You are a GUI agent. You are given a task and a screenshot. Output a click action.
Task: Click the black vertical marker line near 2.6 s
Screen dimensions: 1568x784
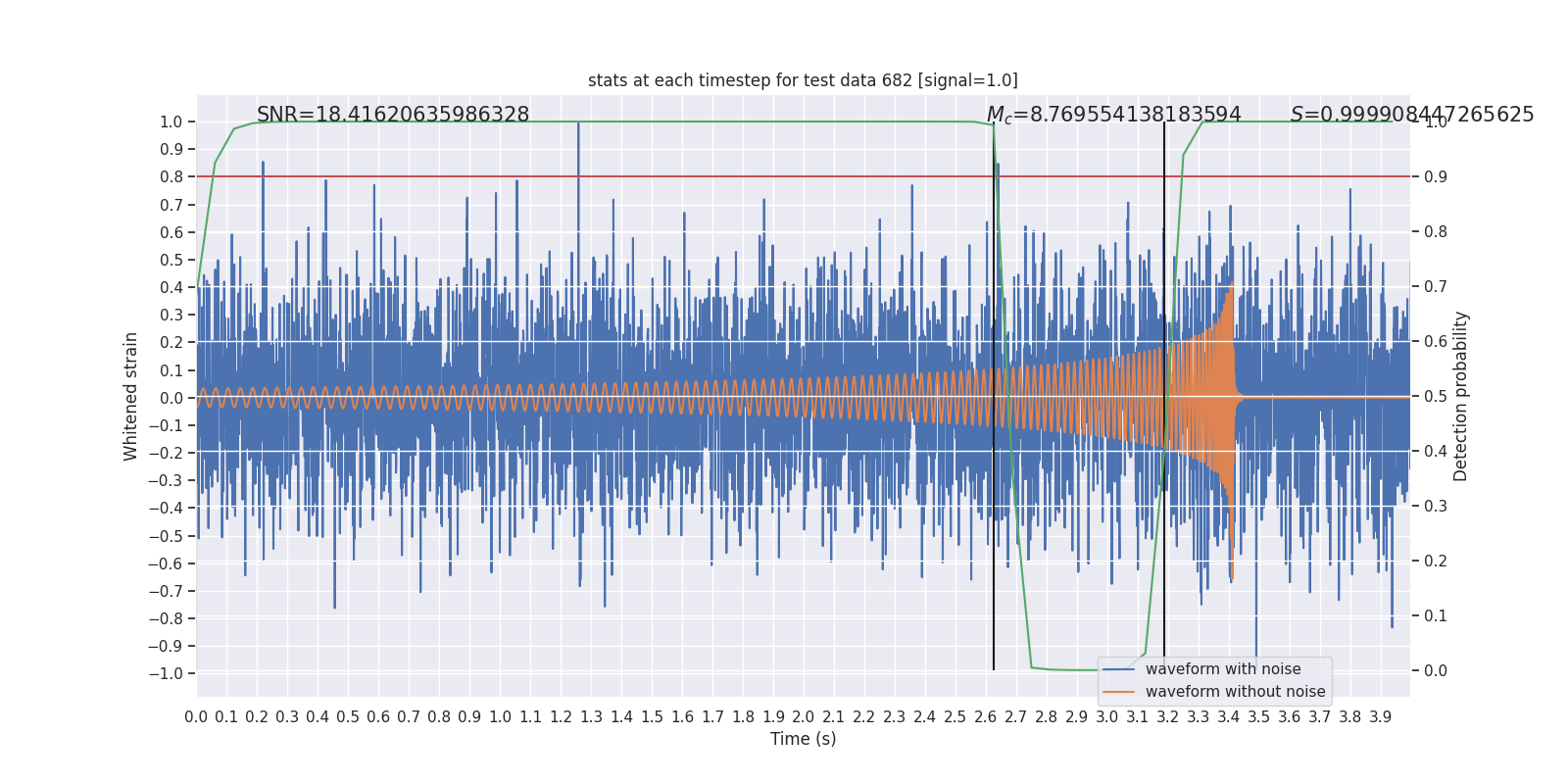coord(994,396)
